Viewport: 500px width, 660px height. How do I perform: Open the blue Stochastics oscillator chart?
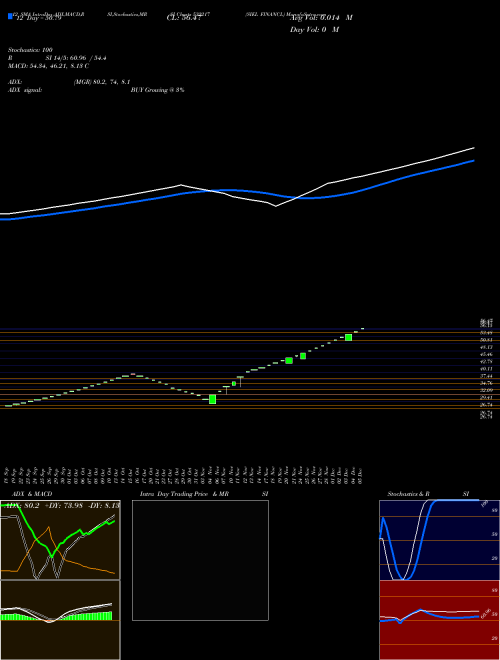(439, 540)
